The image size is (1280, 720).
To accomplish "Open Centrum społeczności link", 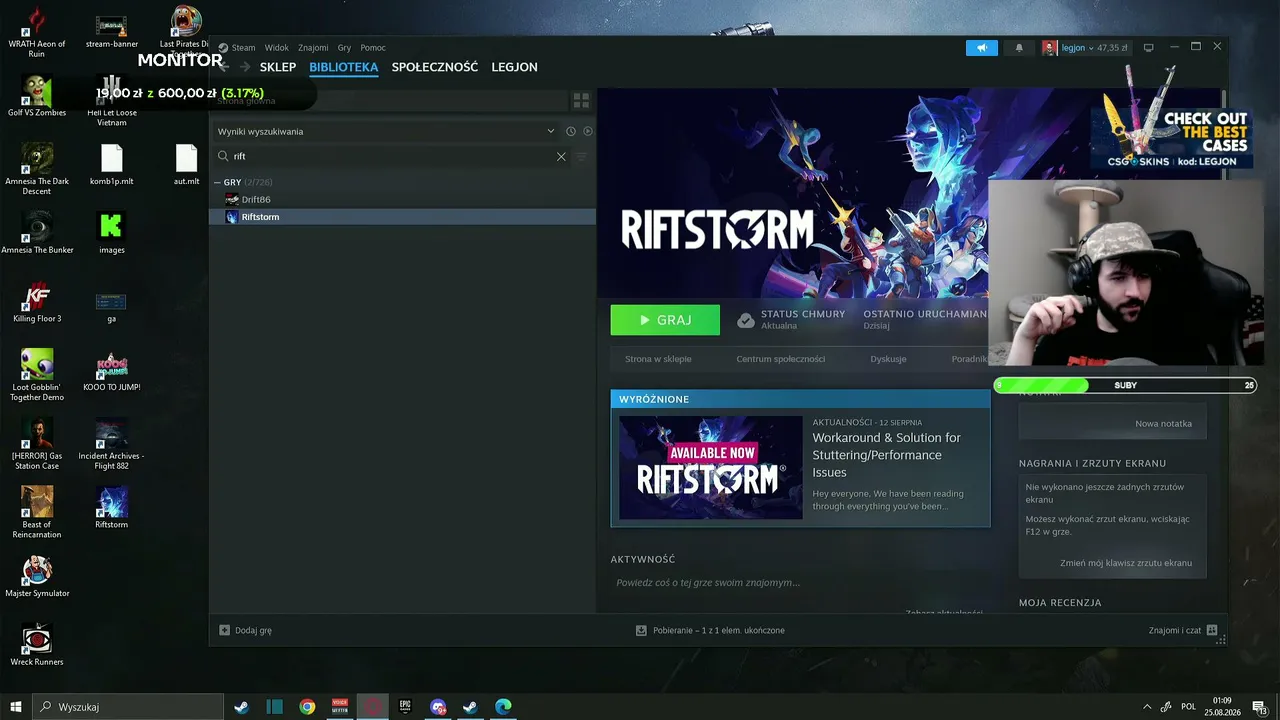I will [781, 359].
